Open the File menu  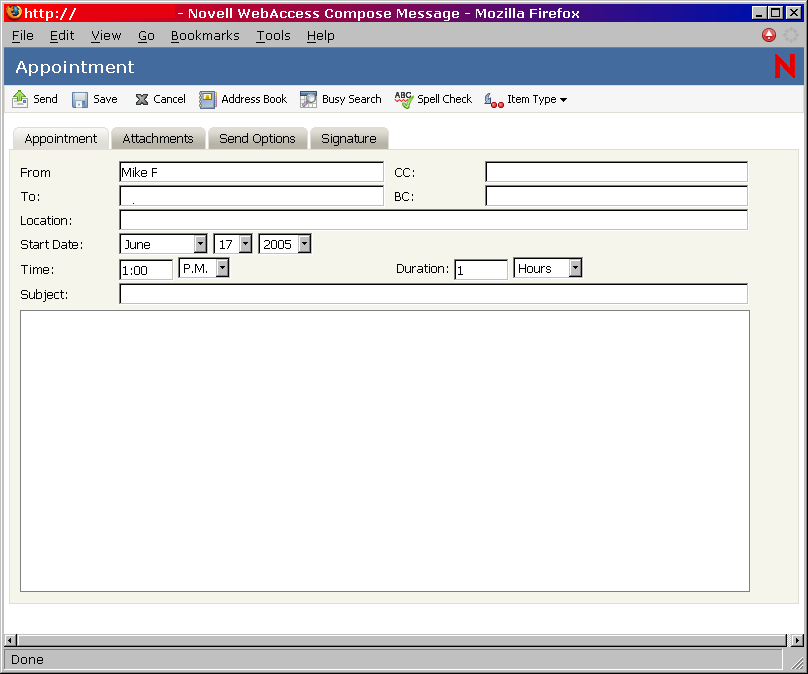point(23,36)
